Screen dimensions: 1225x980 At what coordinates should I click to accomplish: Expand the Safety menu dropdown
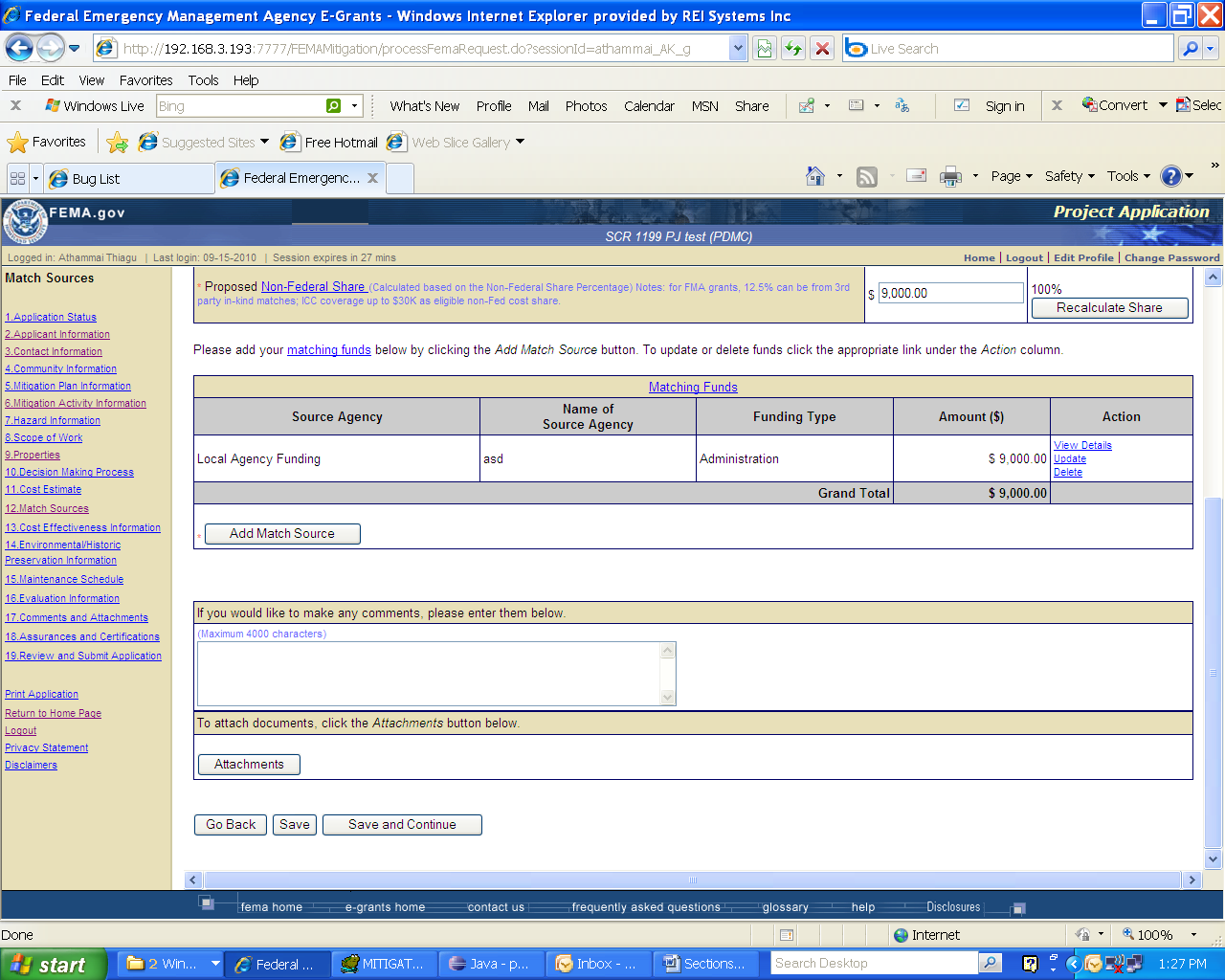[1069, 176]
